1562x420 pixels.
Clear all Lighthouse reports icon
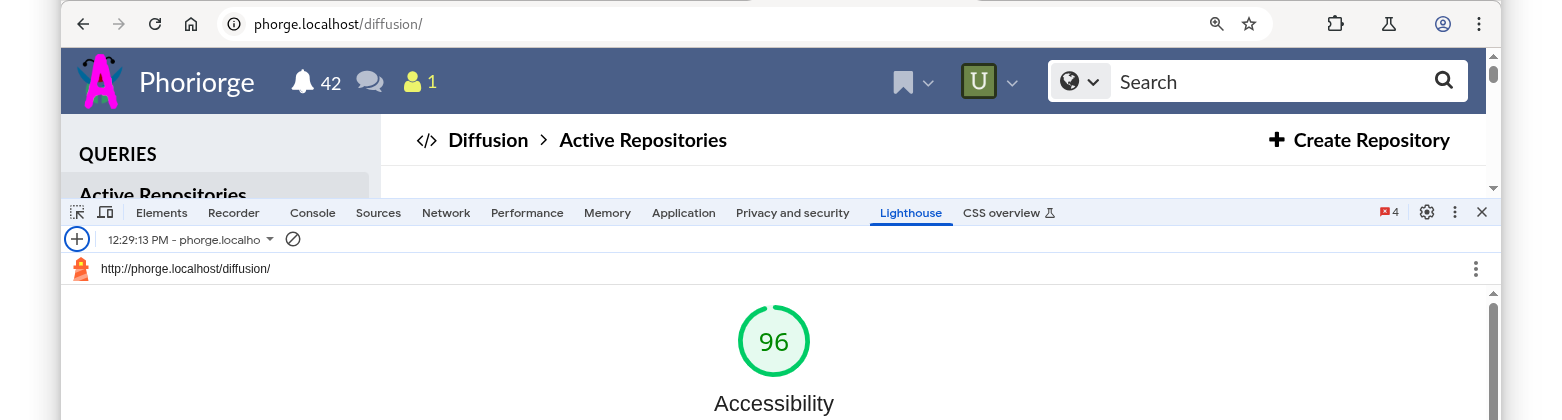pyautogui.click(x=293, y=240)
